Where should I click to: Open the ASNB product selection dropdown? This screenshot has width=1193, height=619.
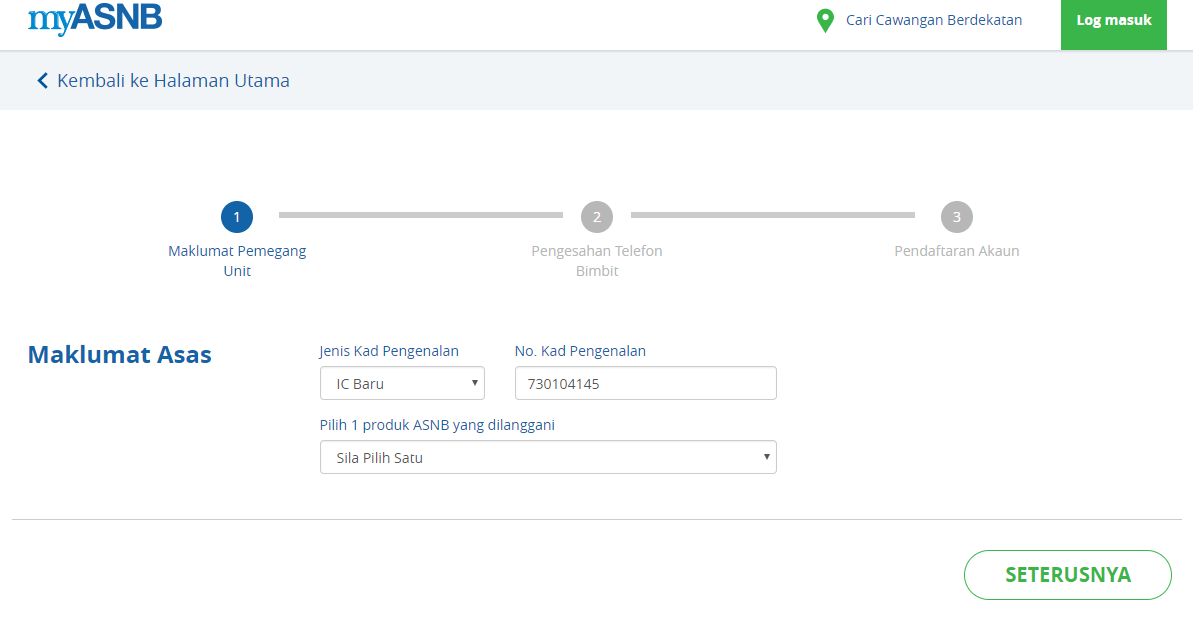point(548,457)
